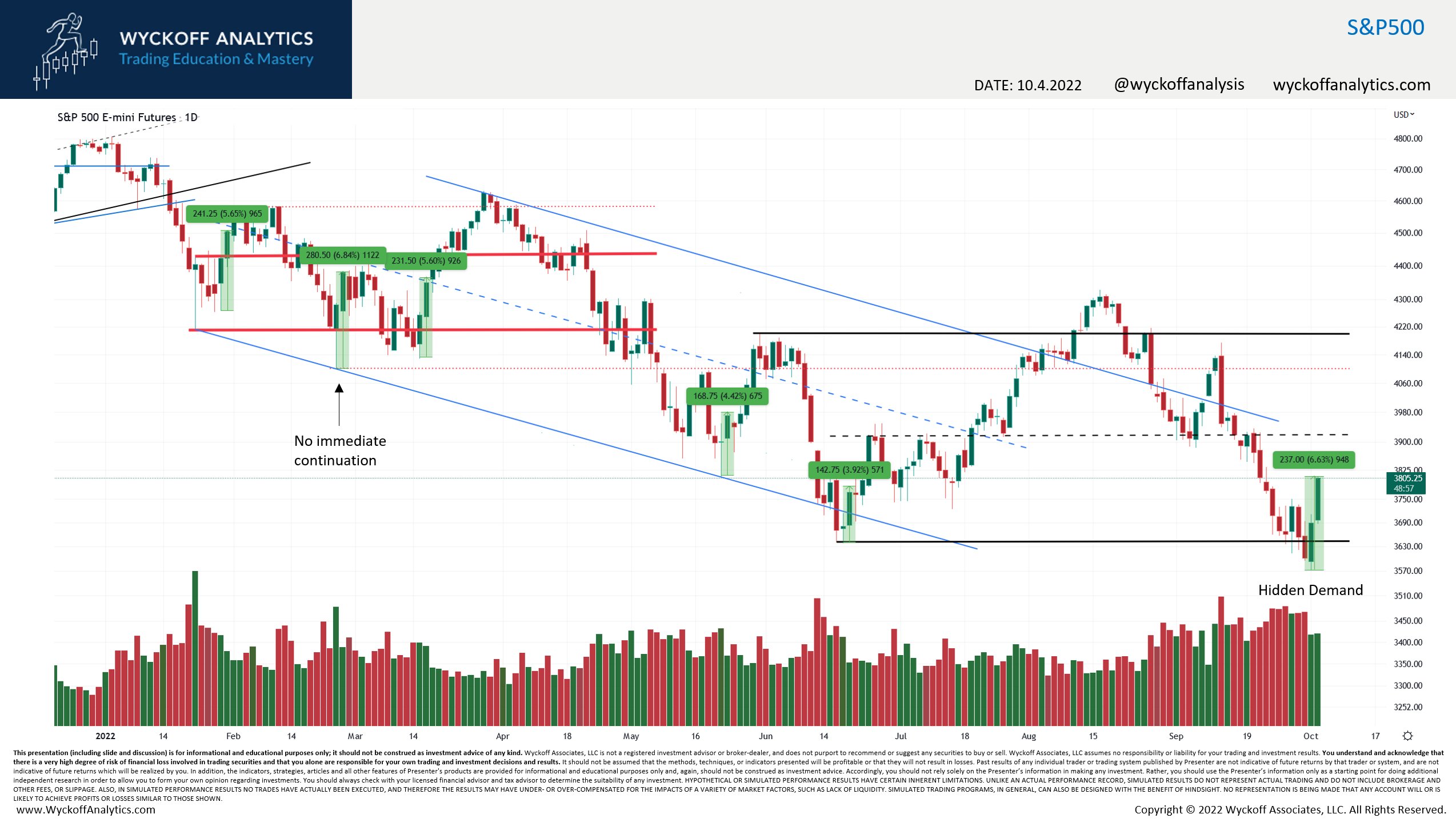This screenshot has width=1456, height=822.
Task: Select the 237.00 (6.63%) 948 measurement label
Action: point(1314,460)
